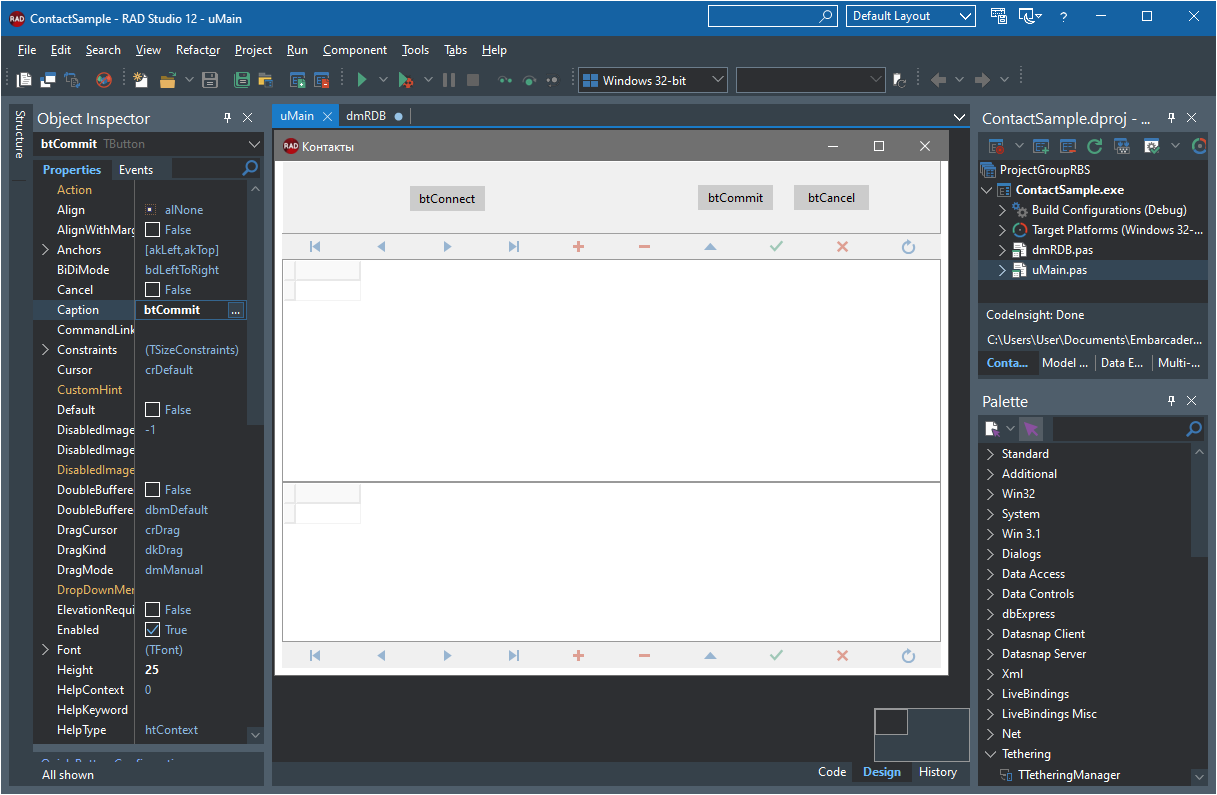Viewport: 1217px width, 795px height.
Task: Click the top navigator Post checkmark icon
Action: coord(776,246)
